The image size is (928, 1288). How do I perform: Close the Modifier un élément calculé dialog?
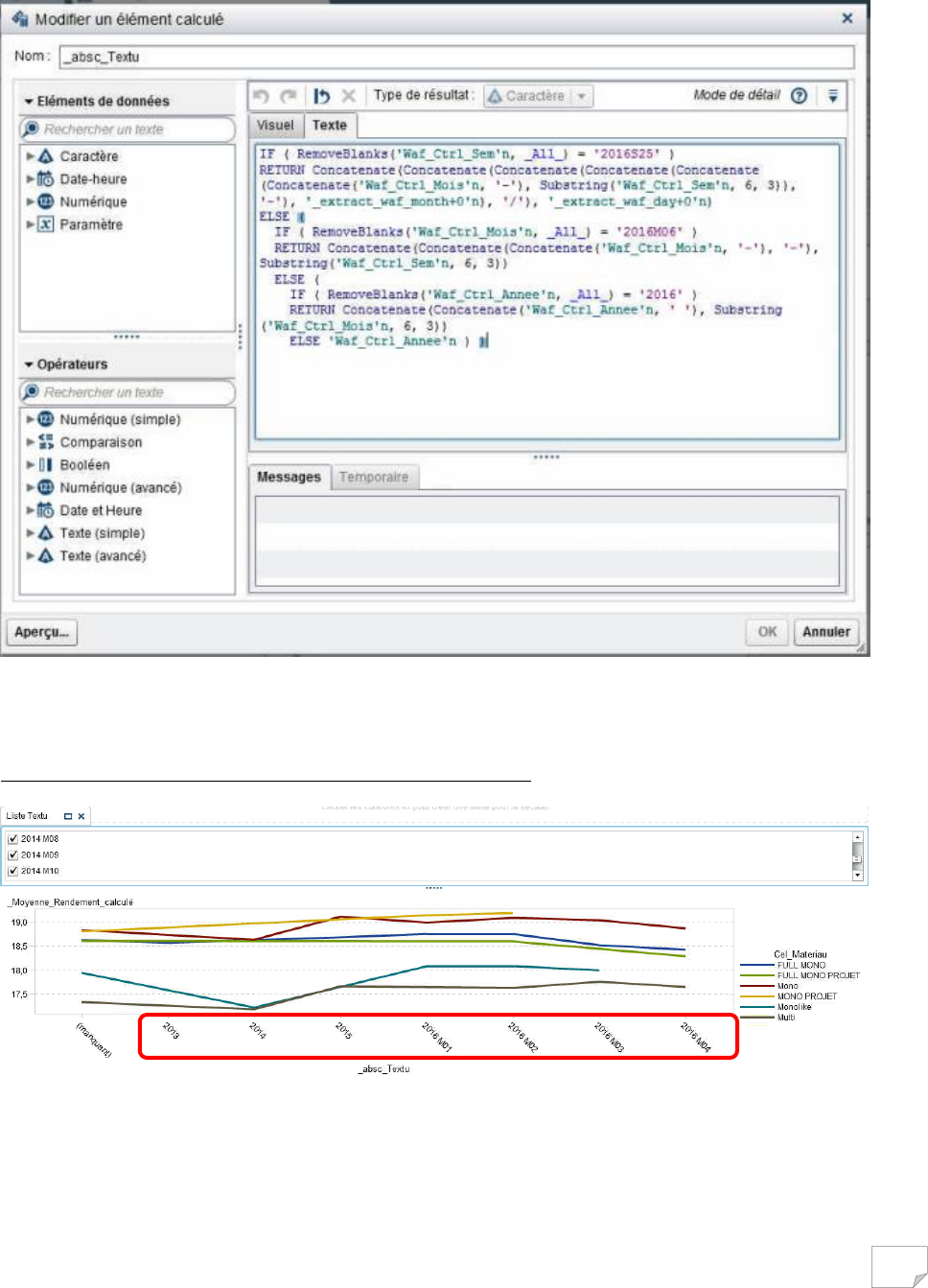pyautogui.click(x=847, y=18)
